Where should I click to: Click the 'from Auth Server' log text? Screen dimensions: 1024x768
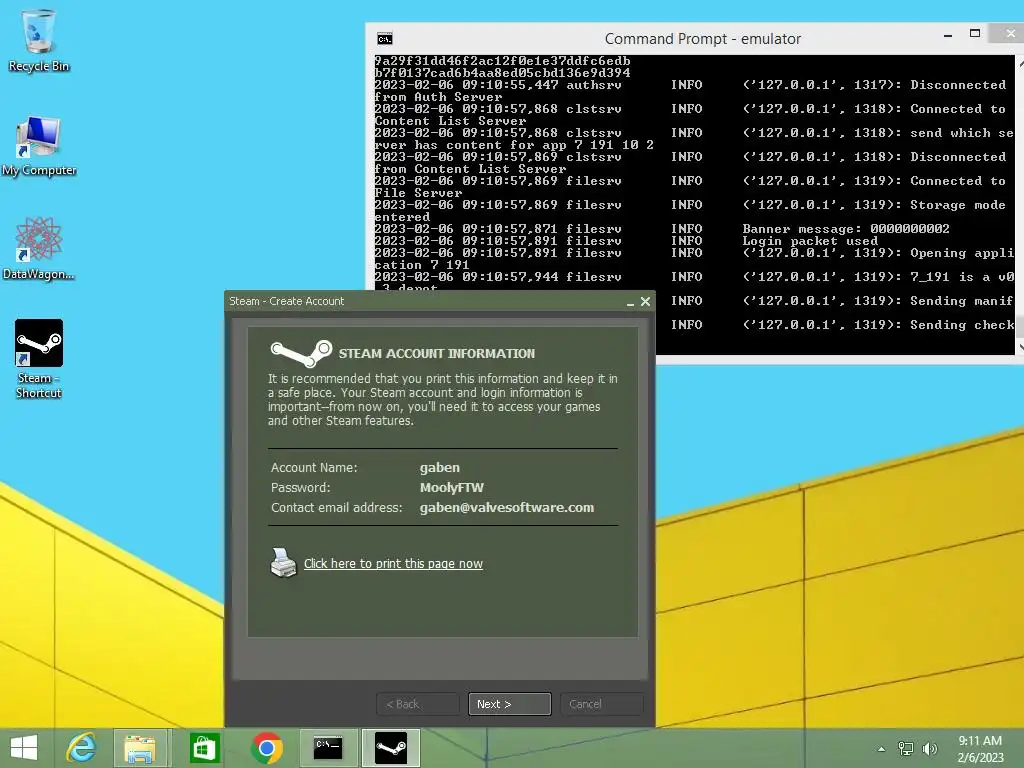pyautogui.click(x=438, y=97)
